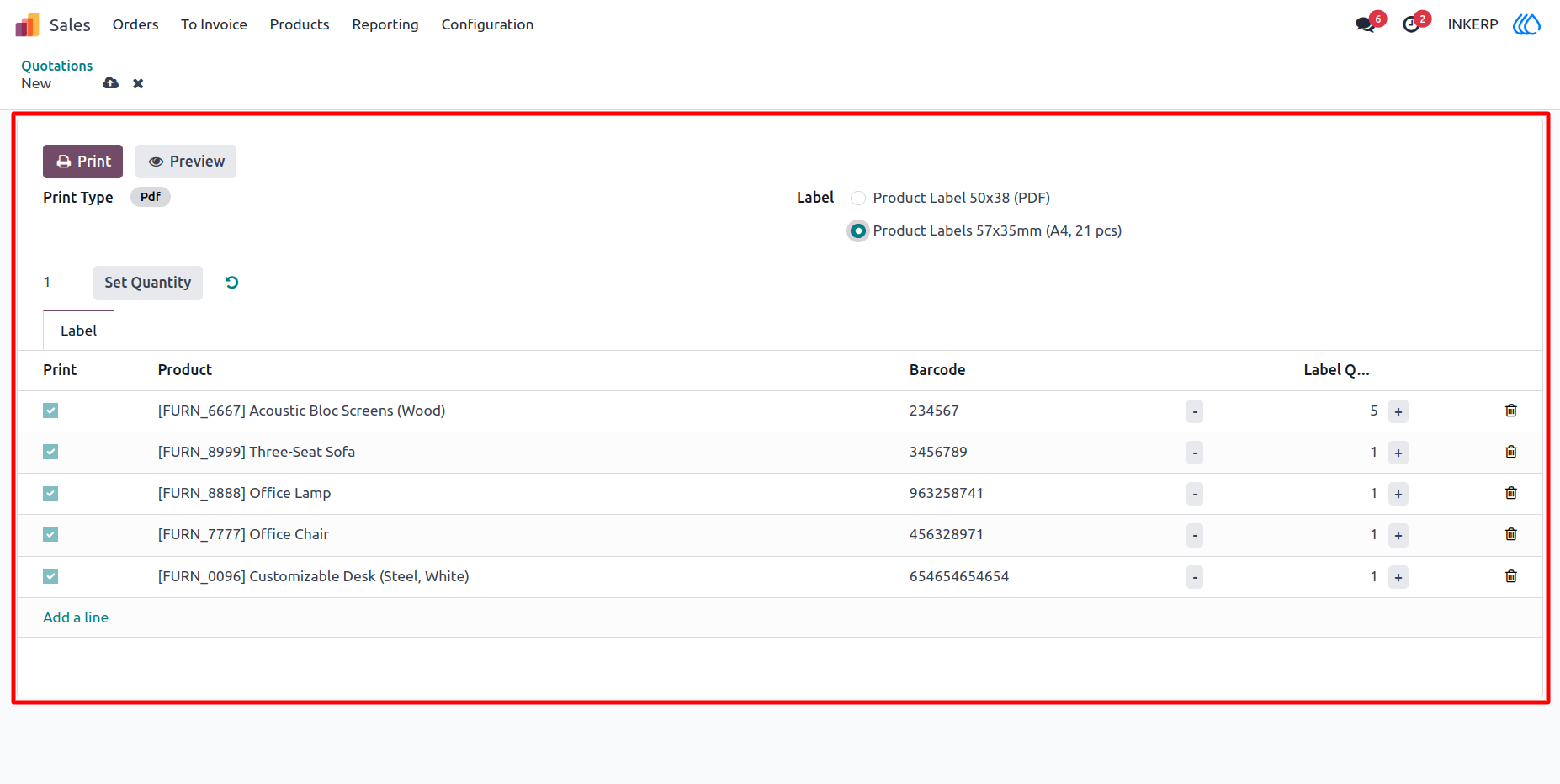
Task: Open the Orders menu
Action: pyautogui.click(x=135, y=24)
